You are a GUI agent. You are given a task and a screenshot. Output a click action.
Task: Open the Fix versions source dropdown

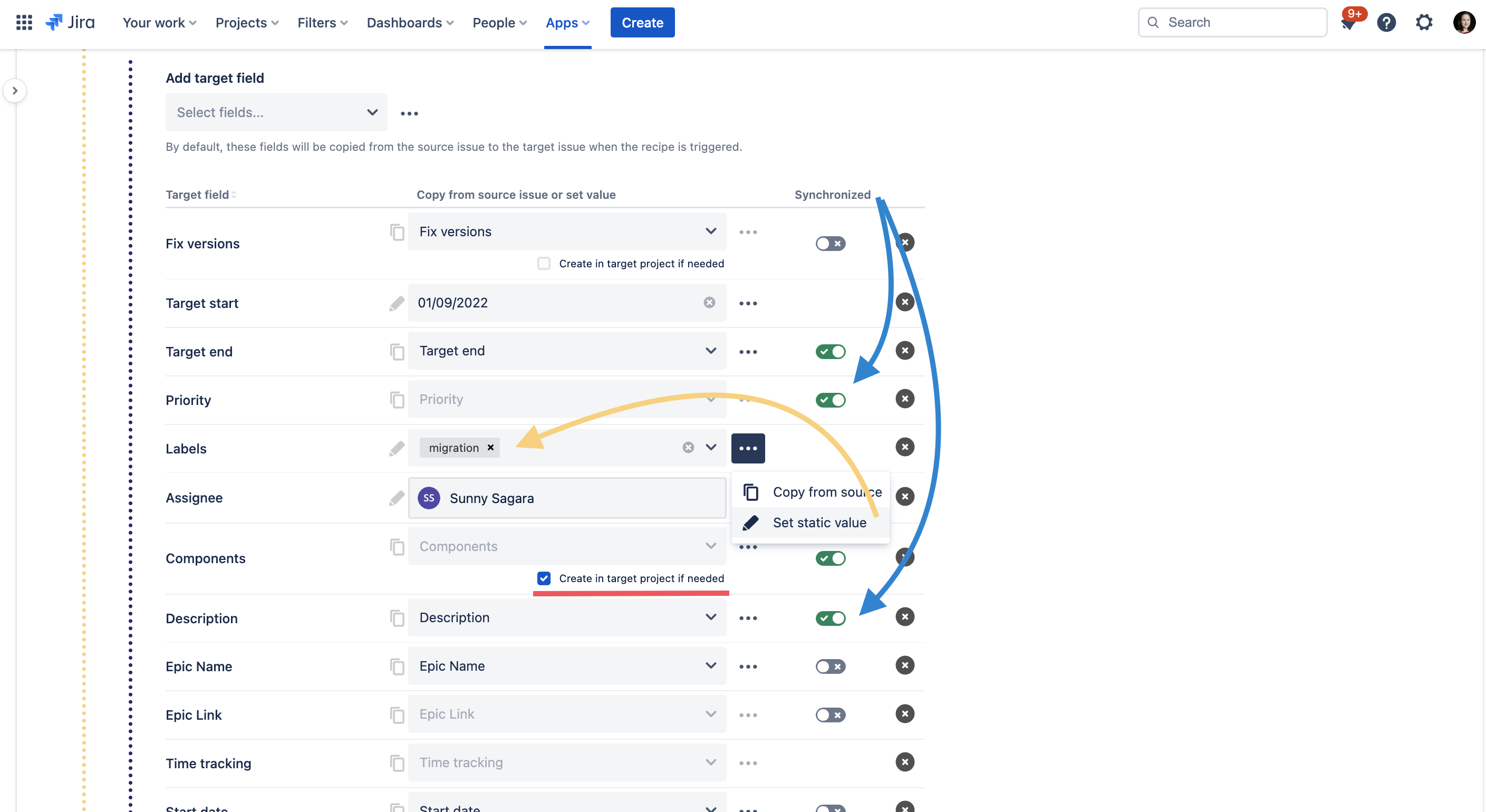click(x=567, y=231)
